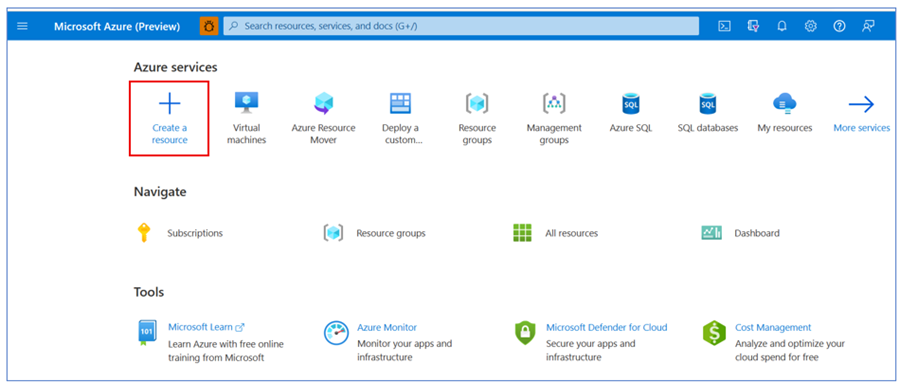Click the Management groups label

pyautogui.click(x=554, y=134)
